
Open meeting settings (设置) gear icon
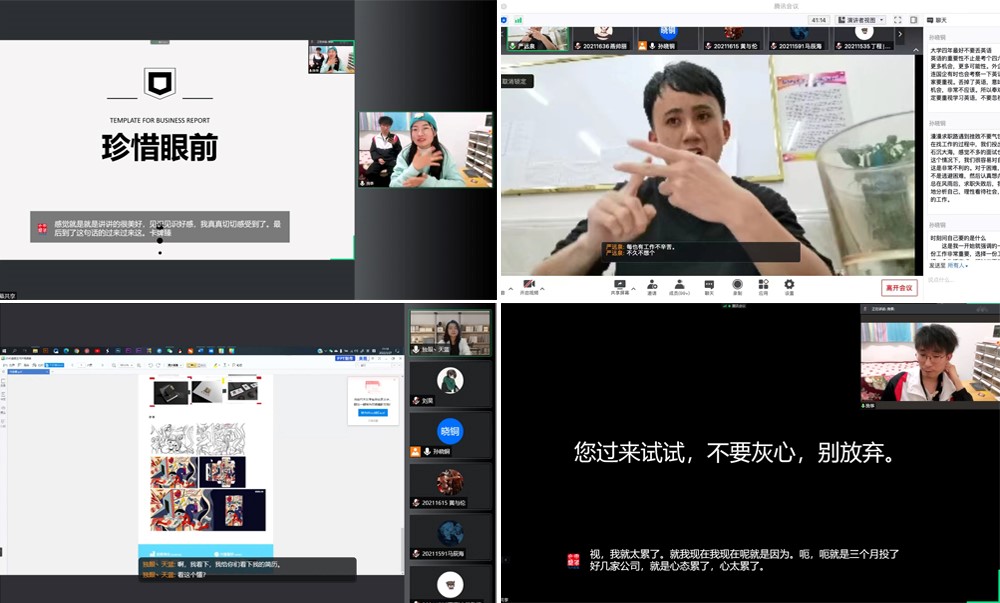(789, 286)
